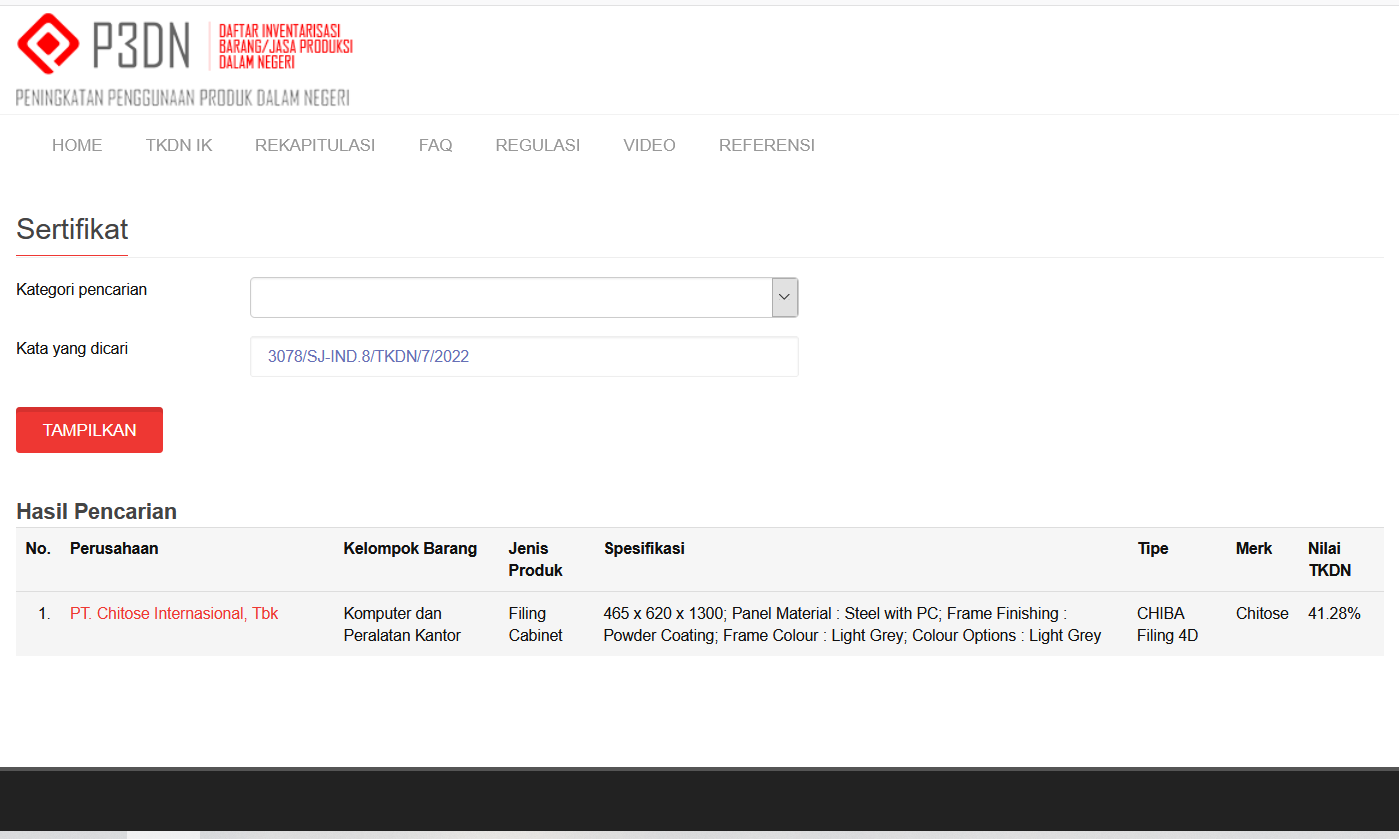Select the Chitose brand cell
This screenshot has width=1399, height=839.
click(x=1262, y=613)
